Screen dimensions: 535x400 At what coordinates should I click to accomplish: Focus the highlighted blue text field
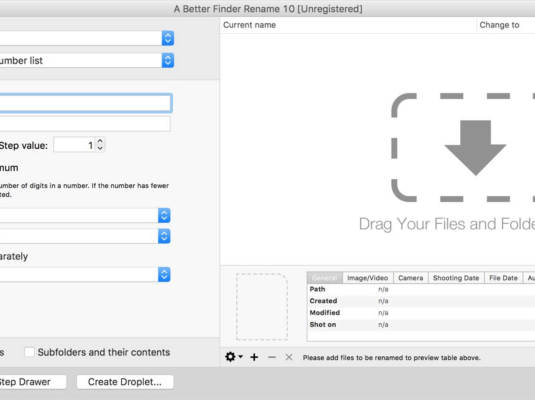[85, 103]
